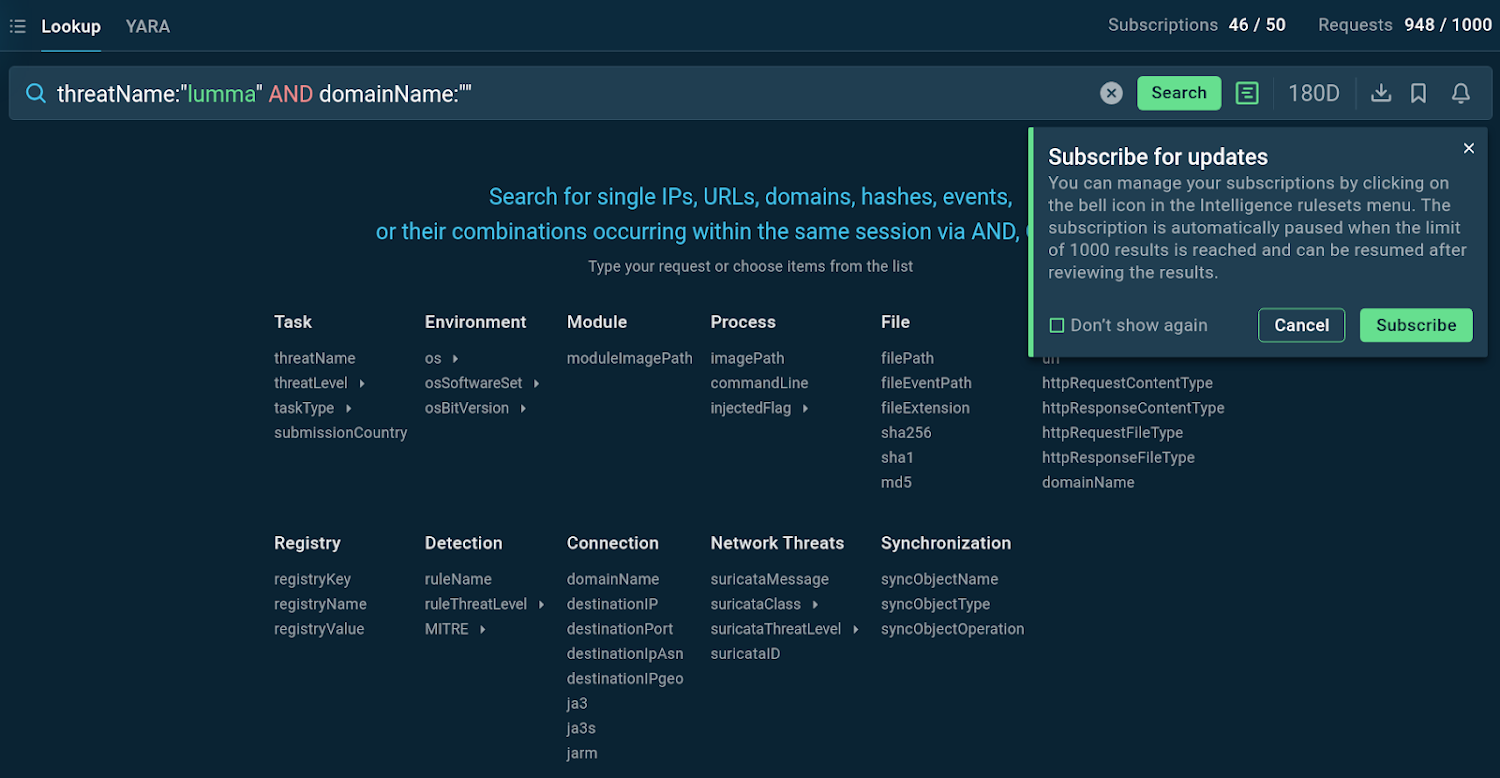This screenshot has width=1500, height=778.
Task: Expand the MITRE submenu arrow
Action: [482, 629]
